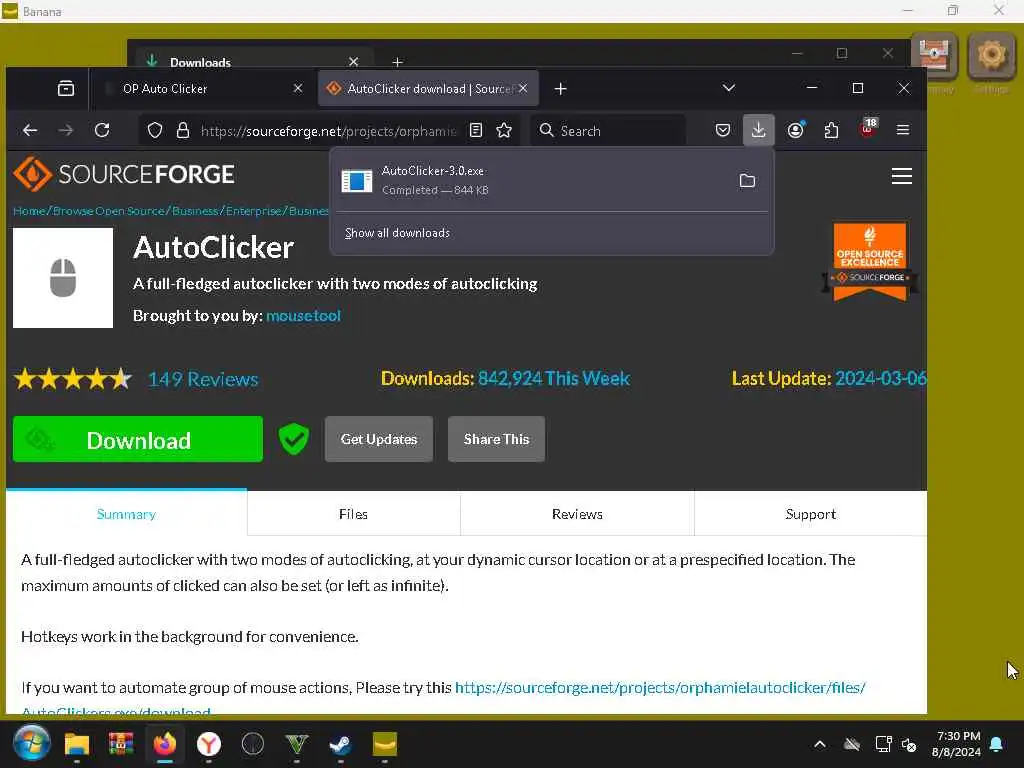Open the volume icon in tray
Image resolution: width=1024 pixels, height=768 pixels.
pyautogui.click(x=909, y=744)
